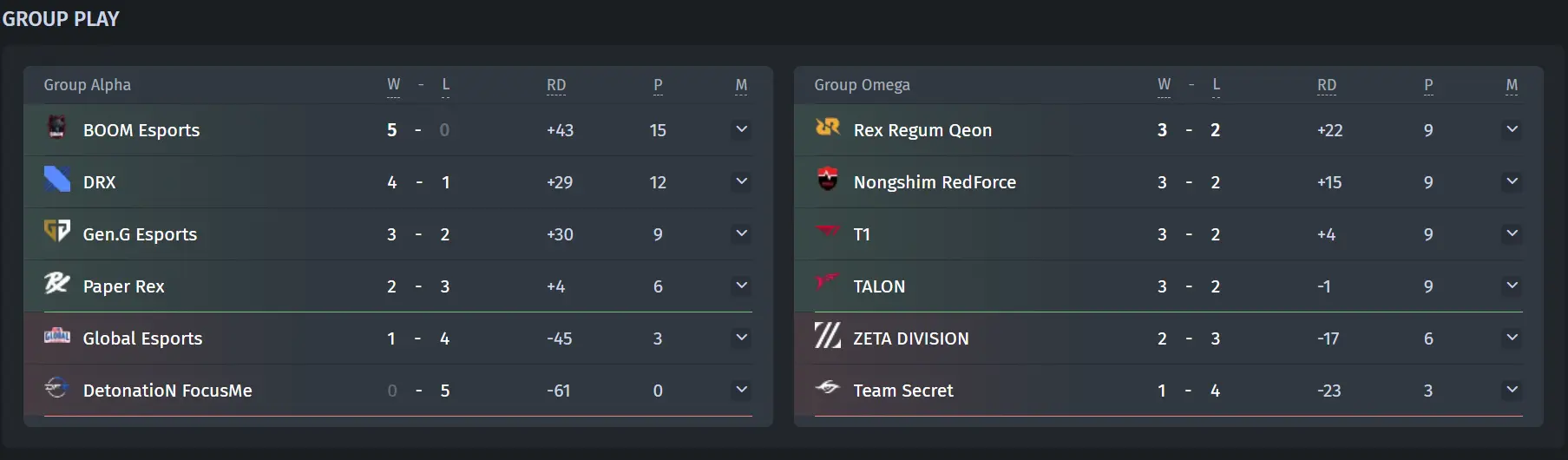Expand TALON match details arrow
The width and height of the screenshot is (1568, 460).
[x=1512, y=286]
